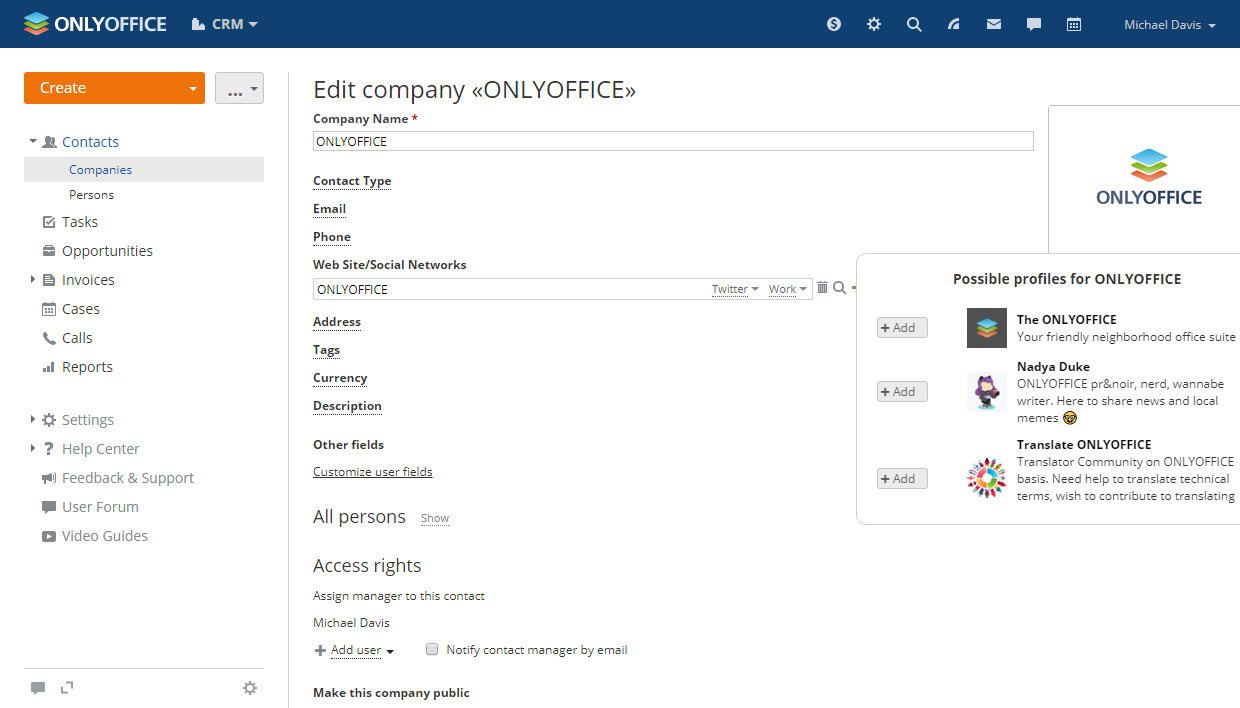Open the mail envelope icon in top bar
1240x708 pixels.
(994, 24)
